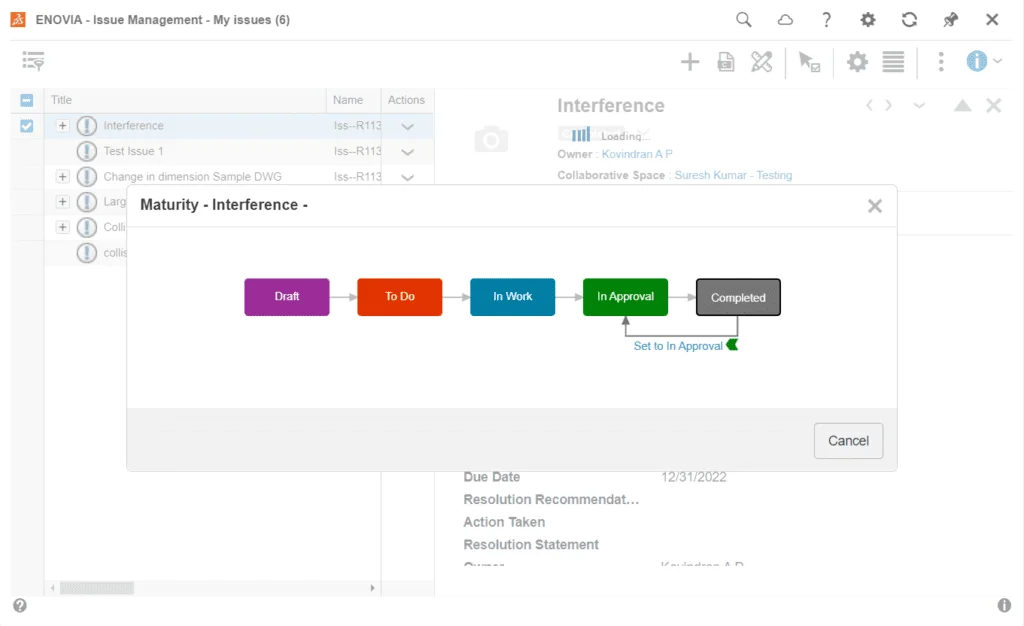
Task: Open the info dropdown beside the blue info icon
Action: point(996,61)
